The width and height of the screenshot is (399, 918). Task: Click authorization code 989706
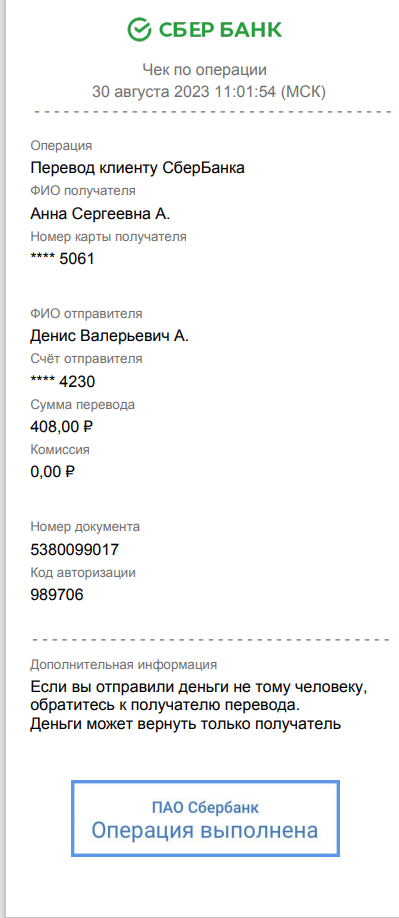pos(57,595)
